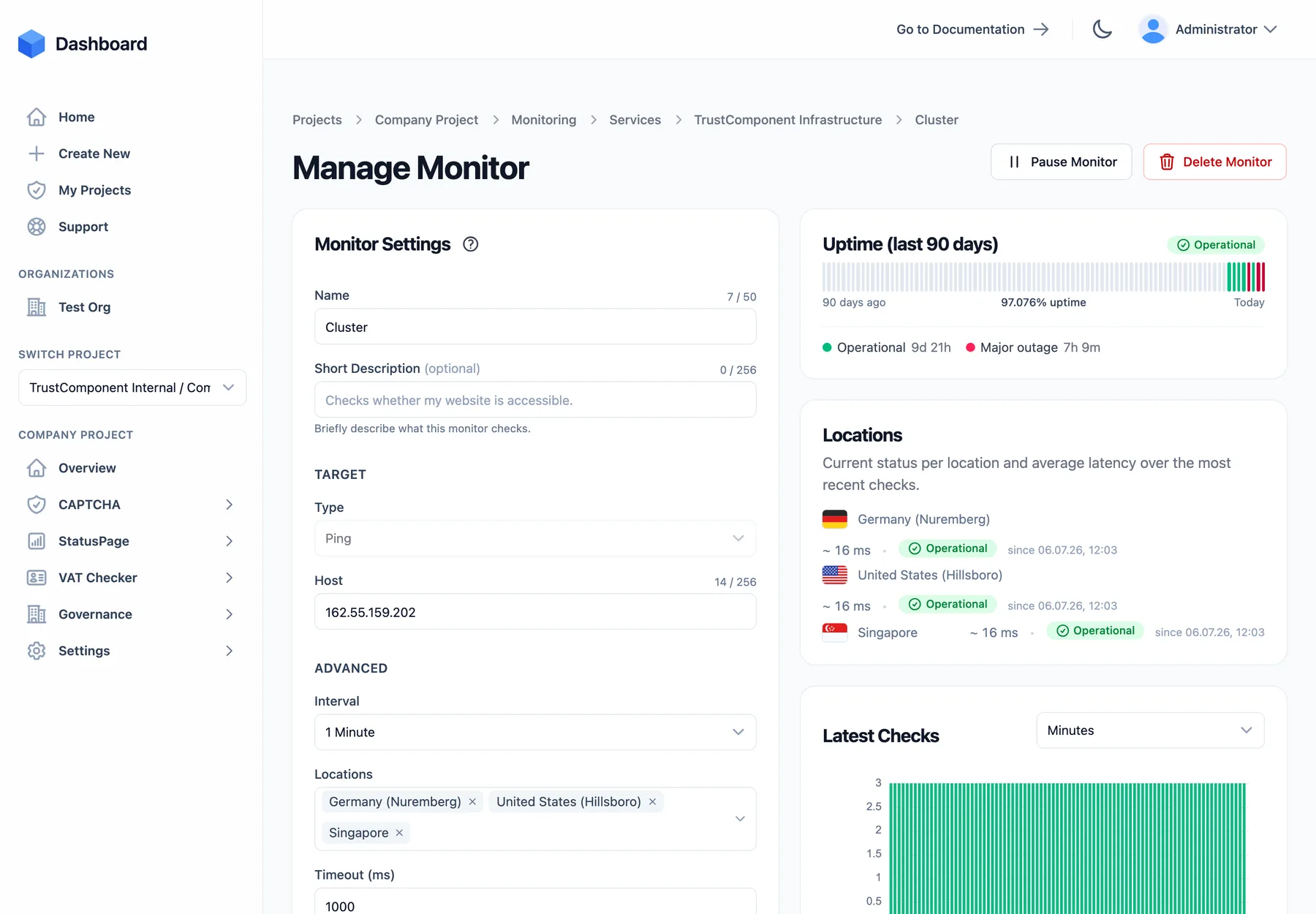Click the building icon beside Test Org
The image size is (1316, 914).
pyautogui.click(x=37, y=307)
